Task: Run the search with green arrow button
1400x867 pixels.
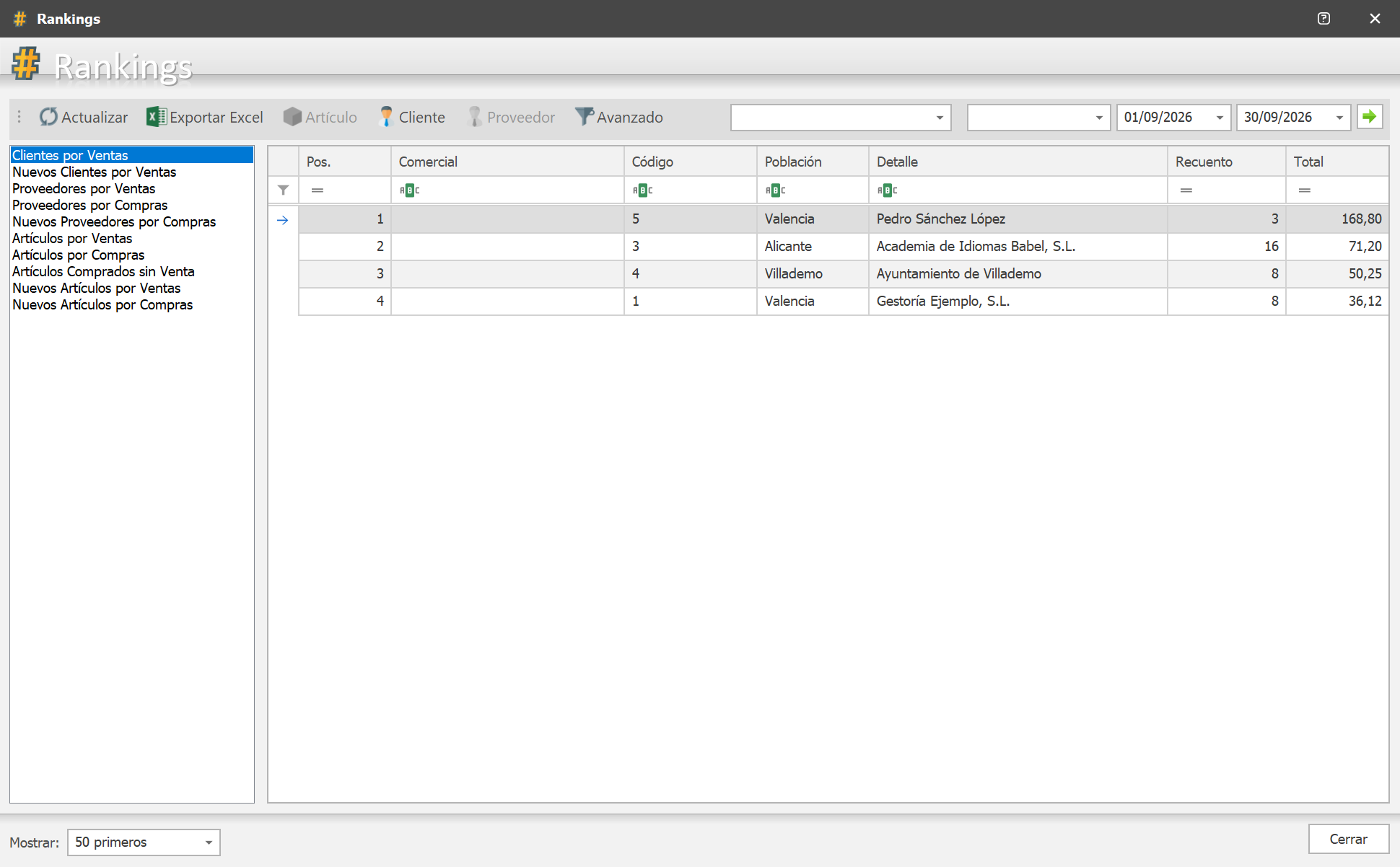Action: point(1369,117)
